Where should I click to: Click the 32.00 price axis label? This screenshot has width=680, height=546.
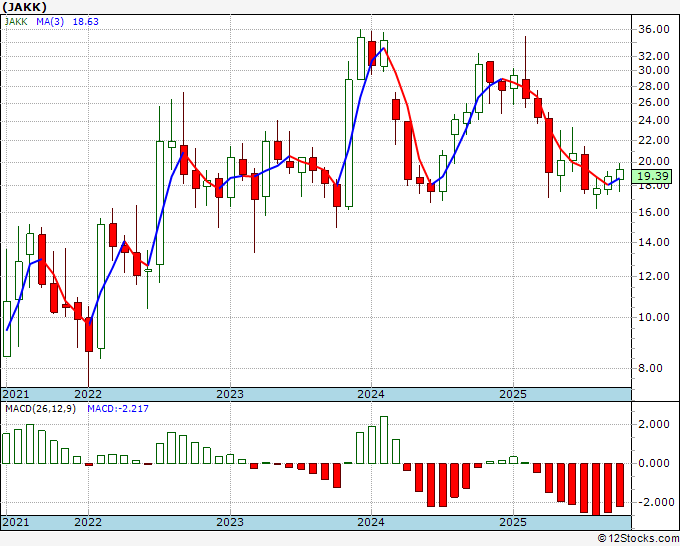(654, 56)
